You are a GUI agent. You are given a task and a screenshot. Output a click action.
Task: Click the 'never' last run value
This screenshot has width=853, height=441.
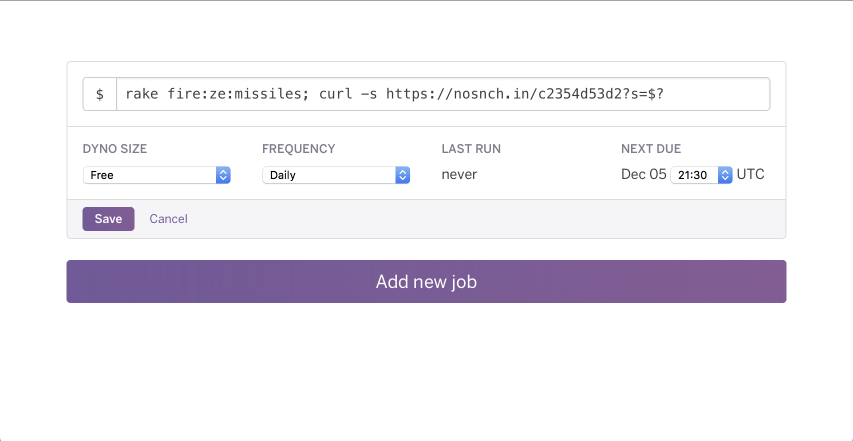coord(459,175)
